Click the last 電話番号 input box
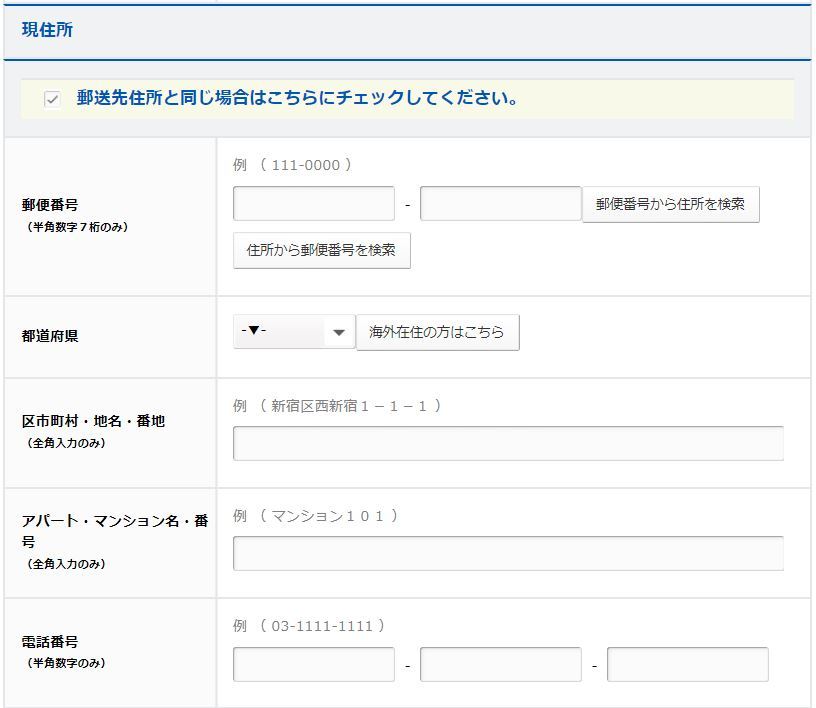The width and height of the screenshot is (816, 708). tap(687, 664)
